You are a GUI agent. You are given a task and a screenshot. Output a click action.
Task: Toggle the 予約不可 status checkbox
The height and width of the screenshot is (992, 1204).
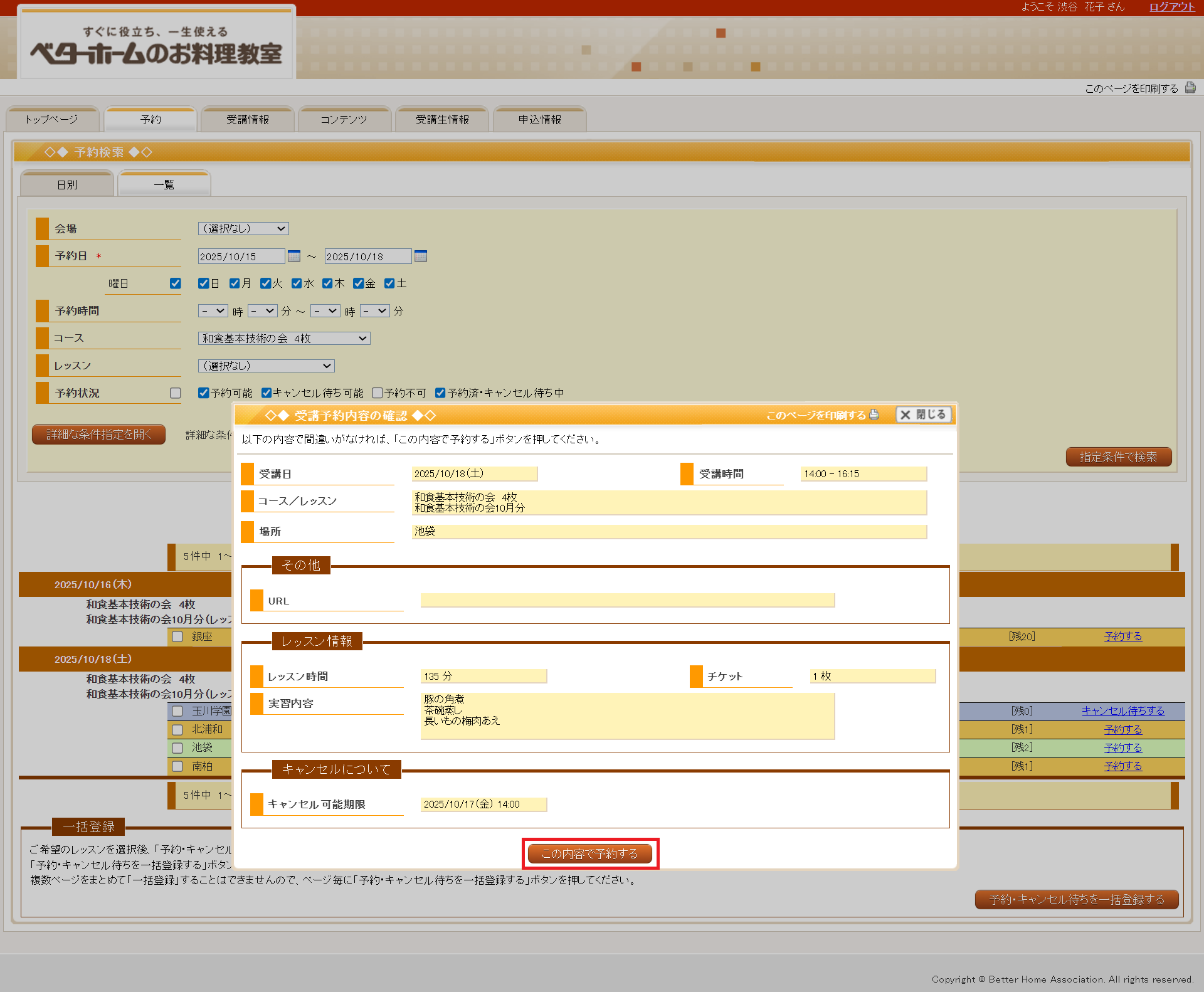[378, 393]
